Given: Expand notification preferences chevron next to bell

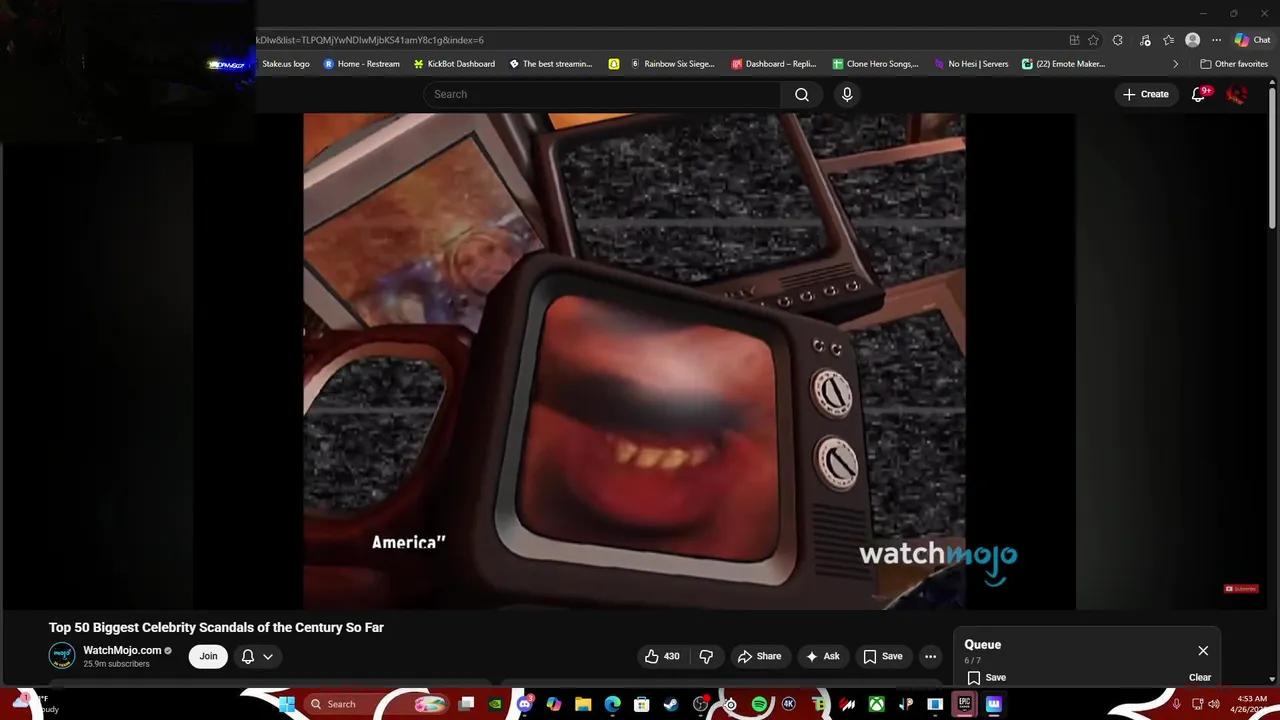Looking at the screenshot, I should click(268, 657).
